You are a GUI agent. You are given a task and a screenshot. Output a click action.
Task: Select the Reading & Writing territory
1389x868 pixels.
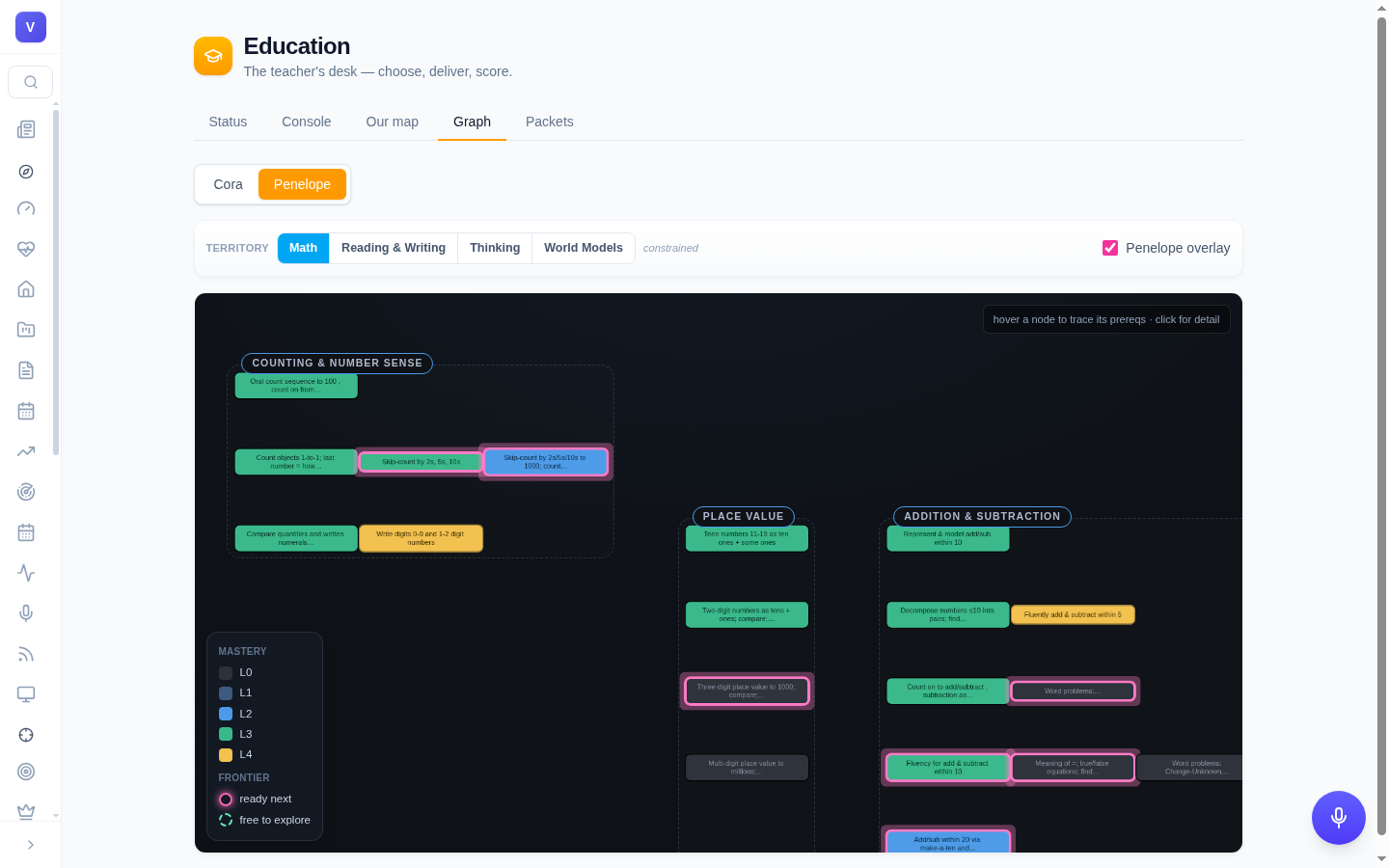click(x=394, y=248)
